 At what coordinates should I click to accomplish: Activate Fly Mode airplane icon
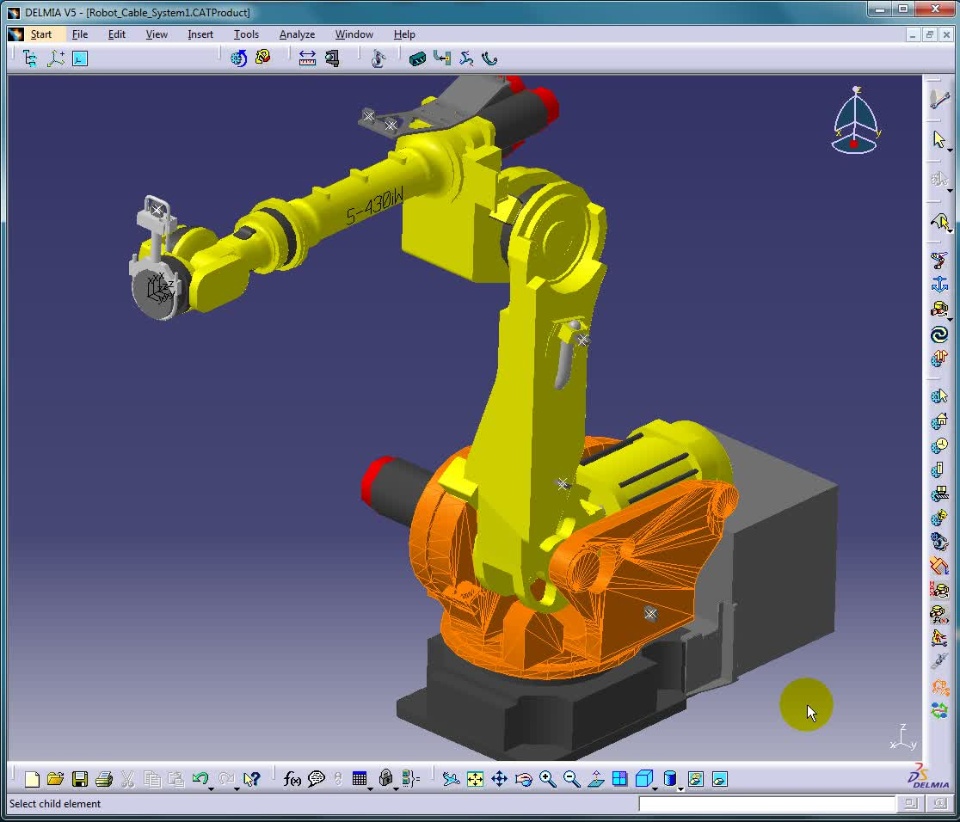tap(451, 779)
